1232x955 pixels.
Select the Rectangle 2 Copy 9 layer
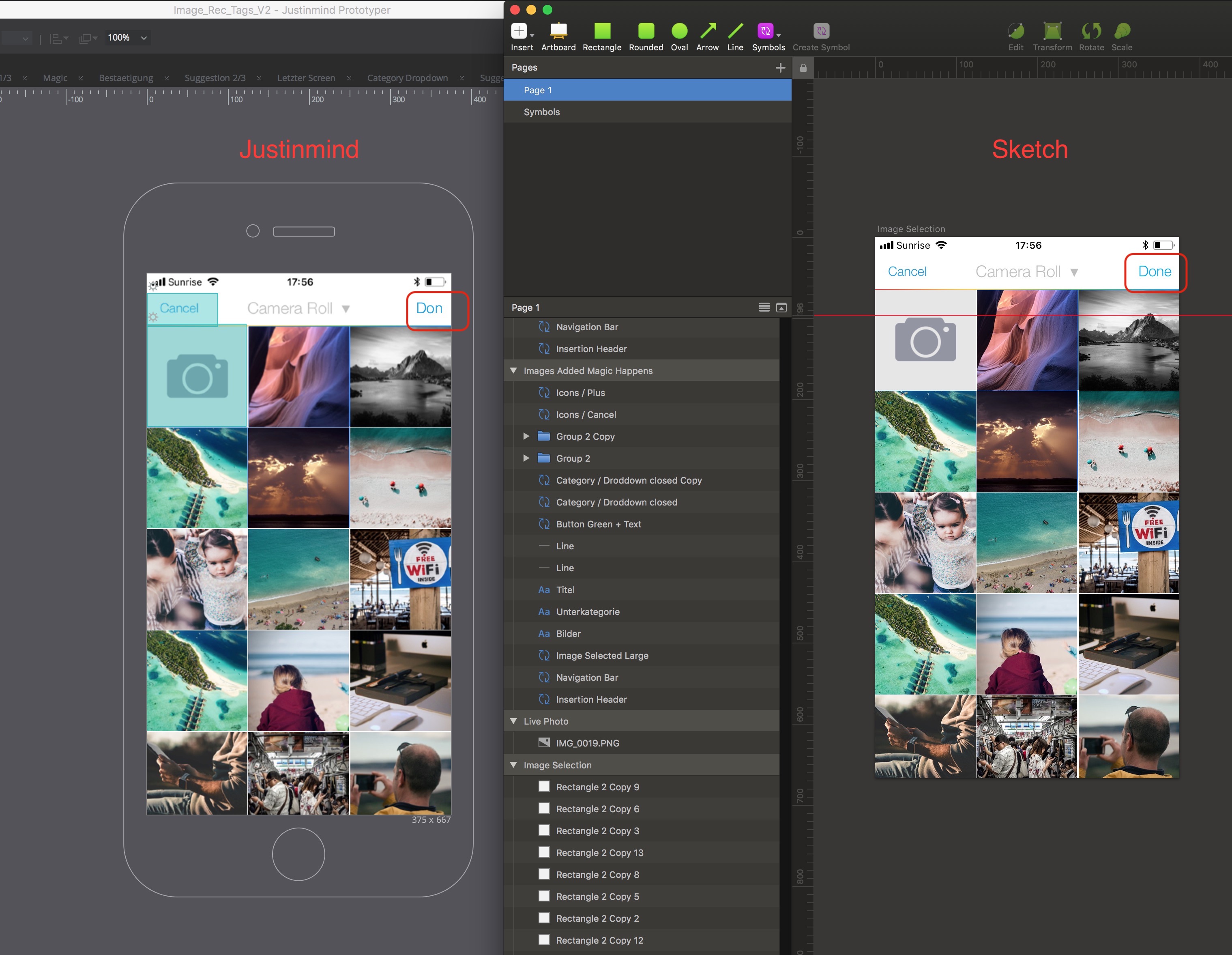click(x=597, y=787)
